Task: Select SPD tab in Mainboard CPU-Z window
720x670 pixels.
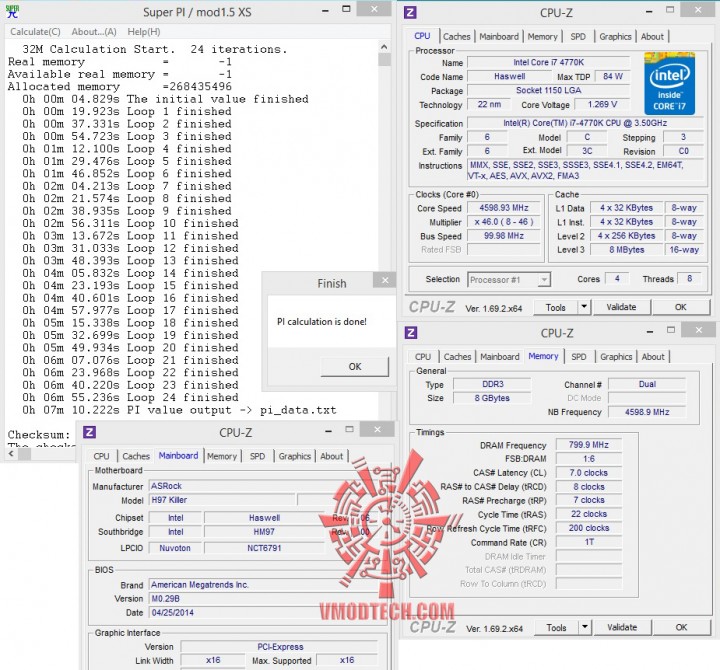Action: tap(257, 456)
